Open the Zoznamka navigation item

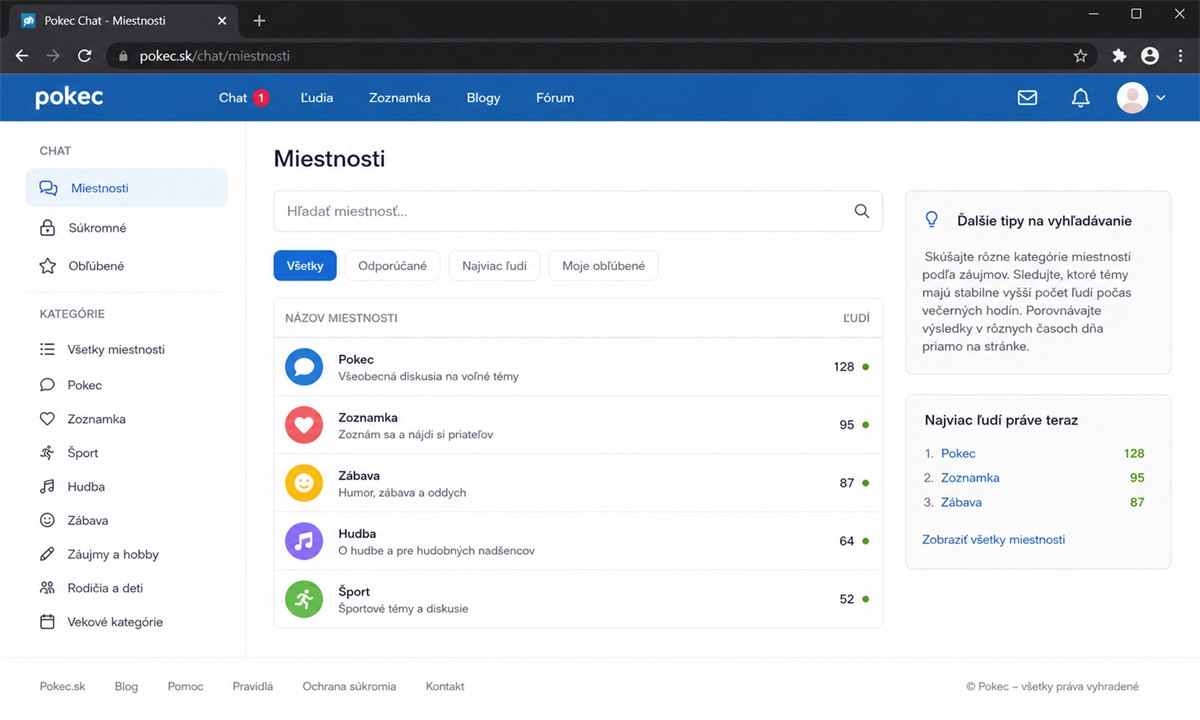399,98
